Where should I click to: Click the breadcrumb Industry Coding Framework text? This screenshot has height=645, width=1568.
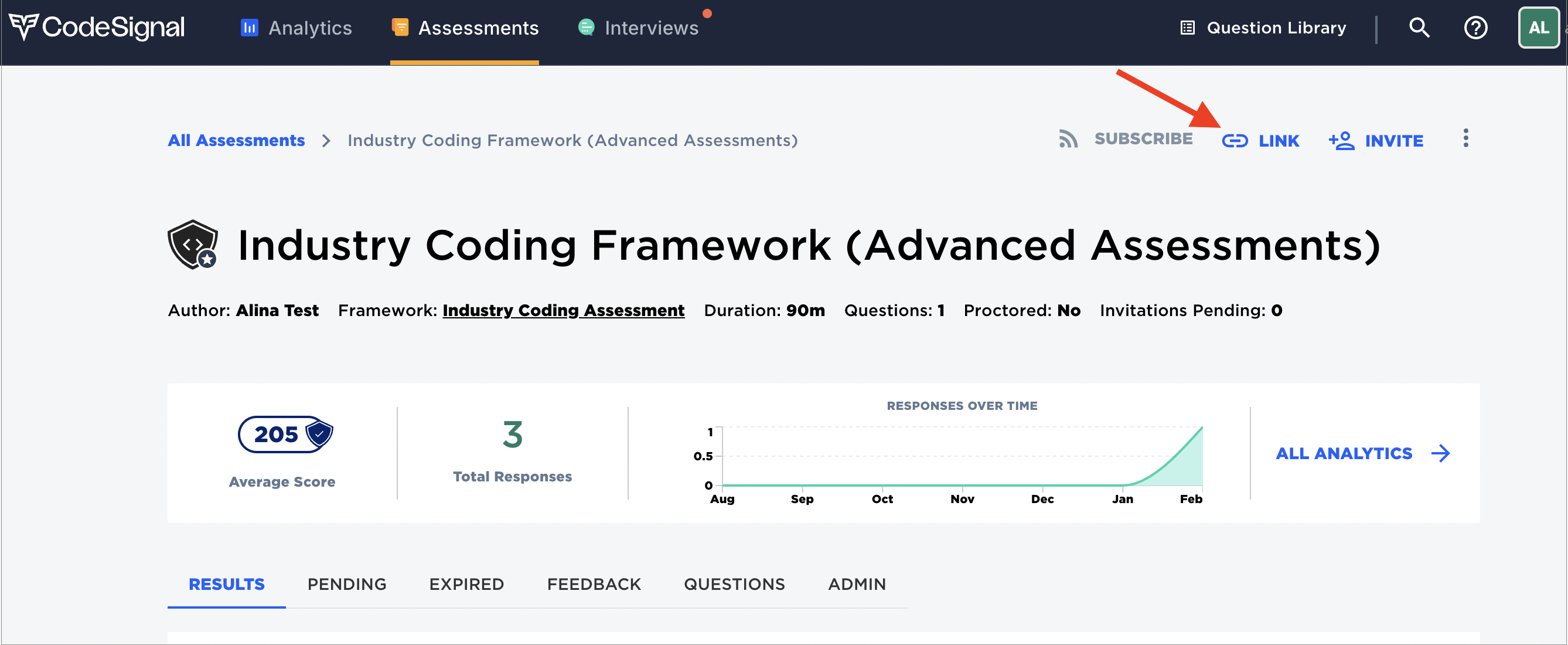(x=572, y=140)
